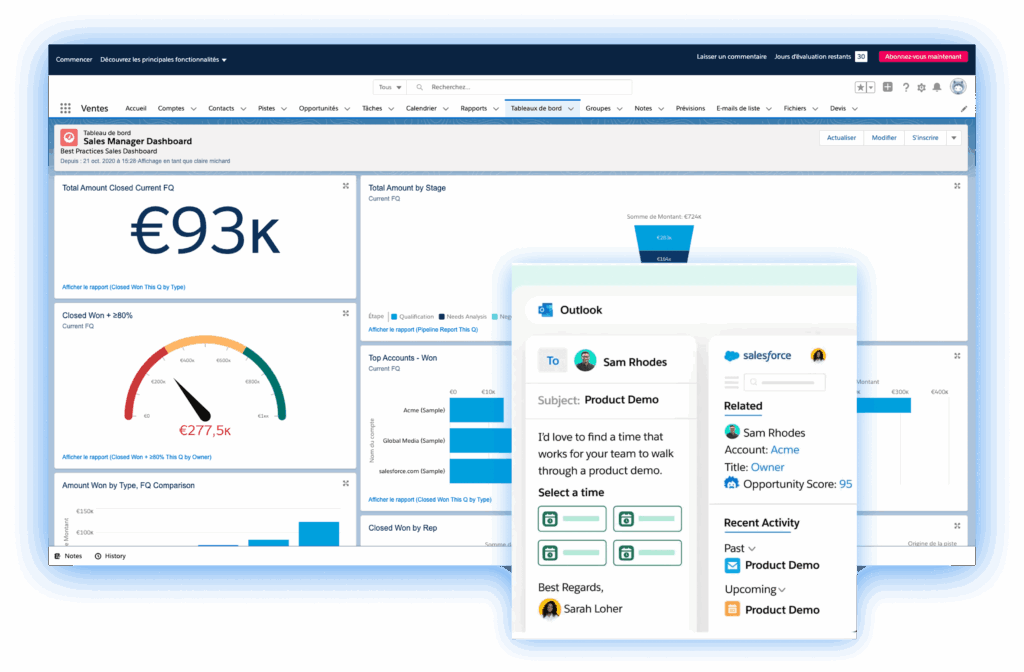1024x672 pixels.
Task: Open the Tâches tab
Action: click(x=372, y=108)
